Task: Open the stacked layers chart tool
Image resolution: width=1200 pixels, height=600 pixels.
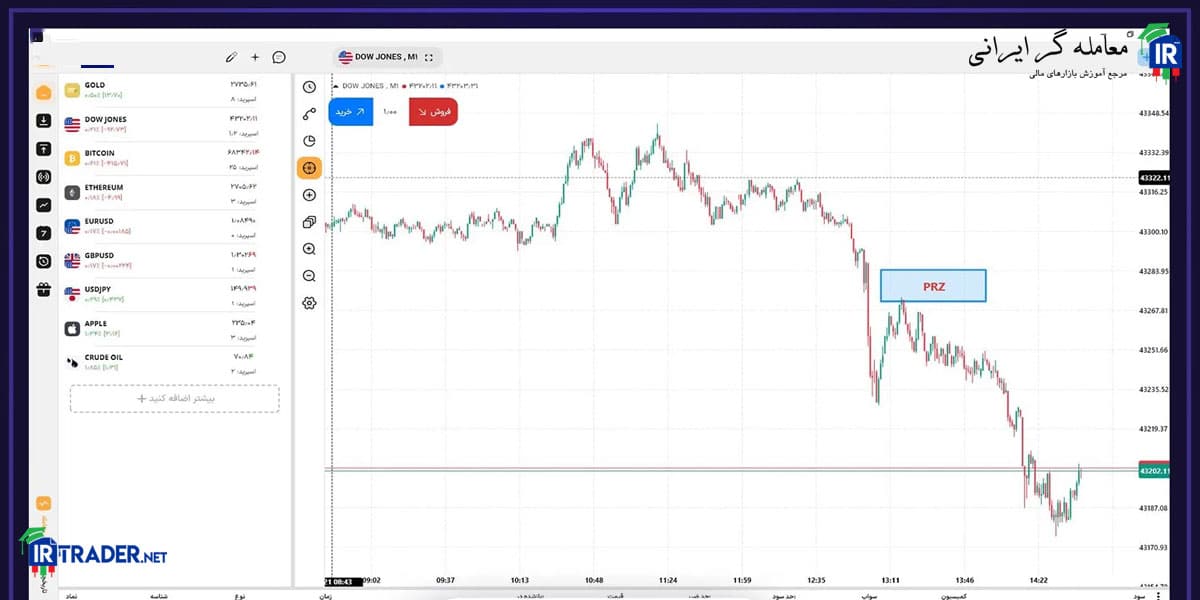Action: click(x=309, y=222)
